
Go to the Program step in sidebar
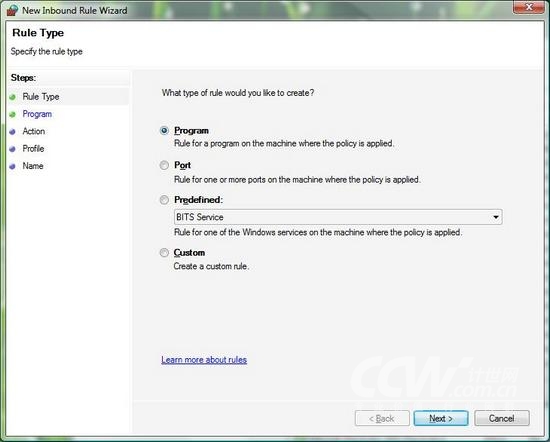point(37,114)
